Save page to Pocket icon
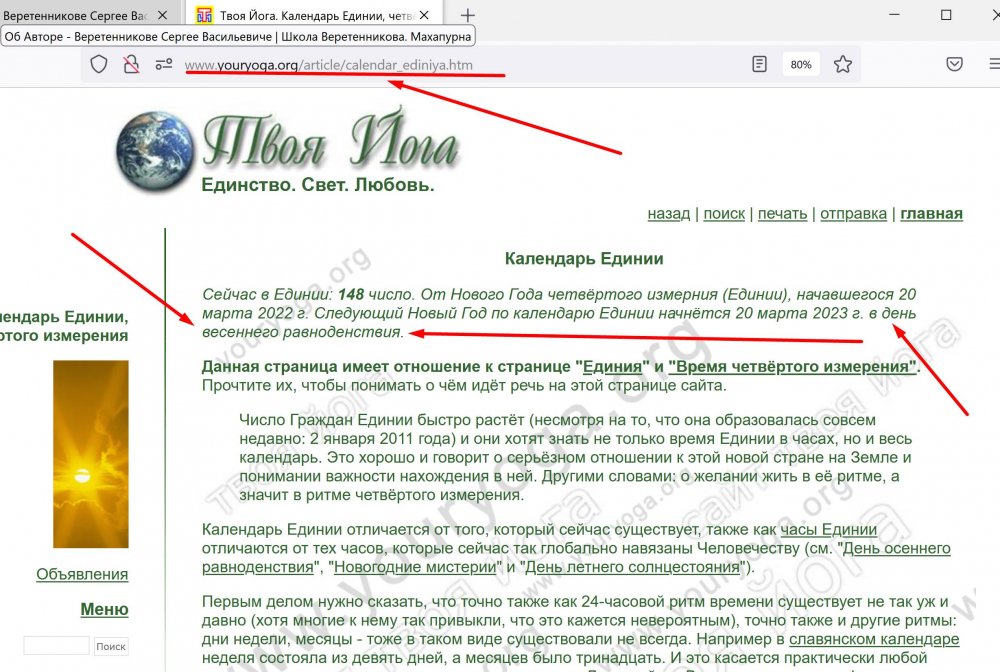 click(954, 64)
